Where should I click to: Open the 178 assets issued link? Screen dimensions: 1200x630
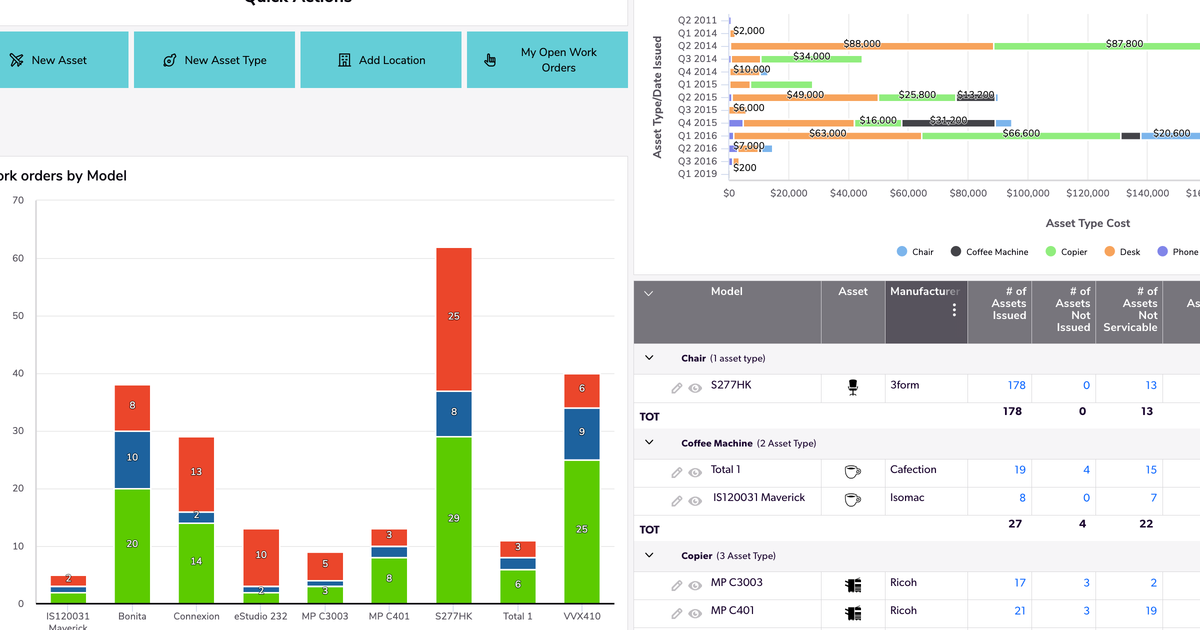pos(1017,385)
